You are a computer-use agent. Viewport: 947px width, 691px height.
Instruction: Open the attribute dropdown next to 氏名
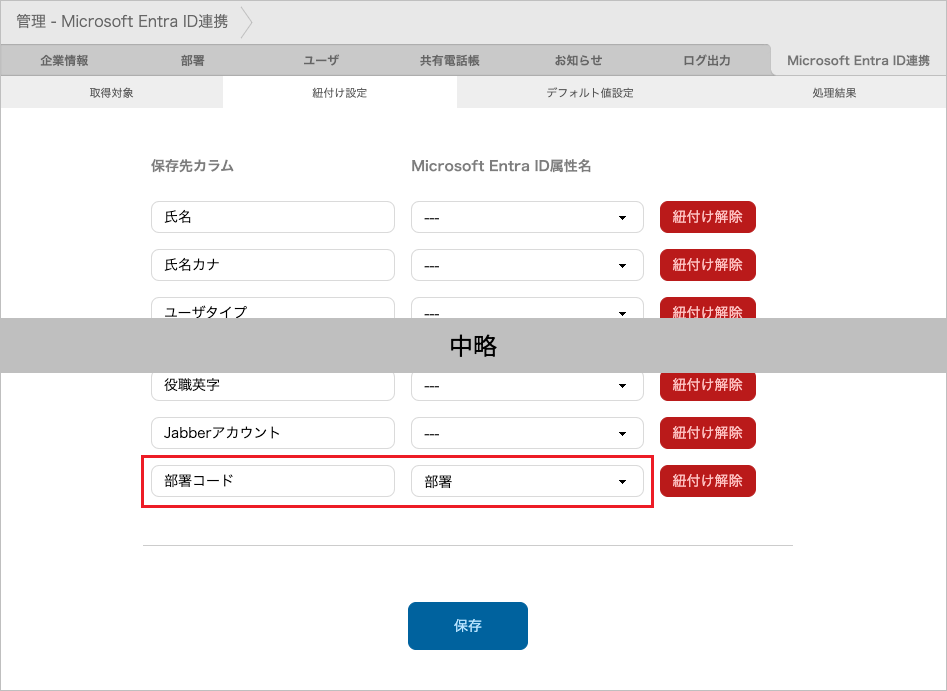coord(527,217)
